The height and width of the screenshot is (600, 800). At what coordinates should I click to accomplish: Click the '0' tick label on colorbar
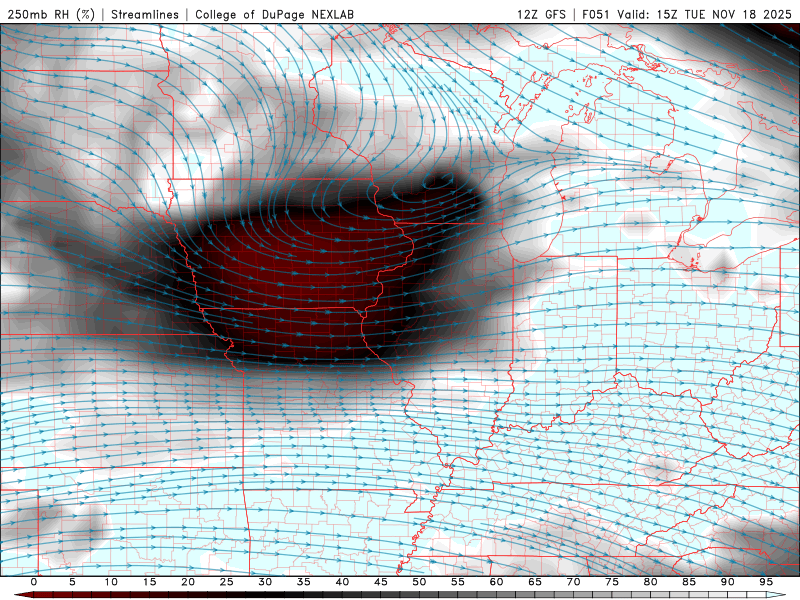(x=34, y=582)
